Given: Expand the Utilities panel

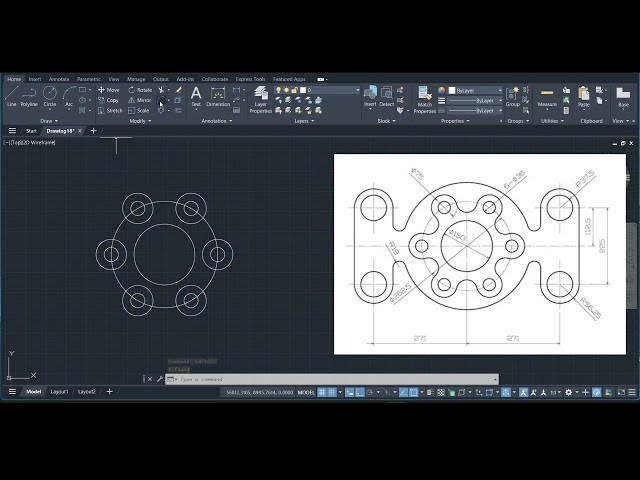Looking at the screenshot, I should (552, 121).
